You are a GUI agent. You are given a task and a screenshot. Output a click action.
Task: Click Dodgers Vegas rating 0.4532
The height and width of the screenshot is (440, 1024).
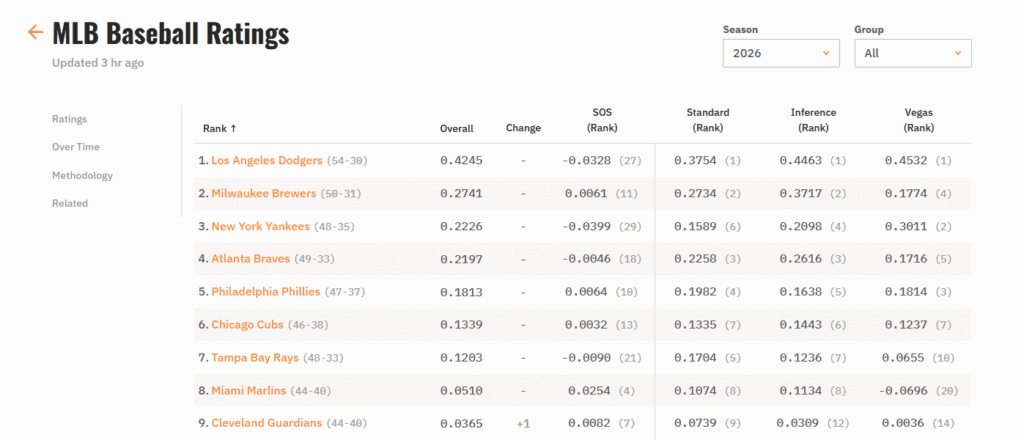(906, 161)
